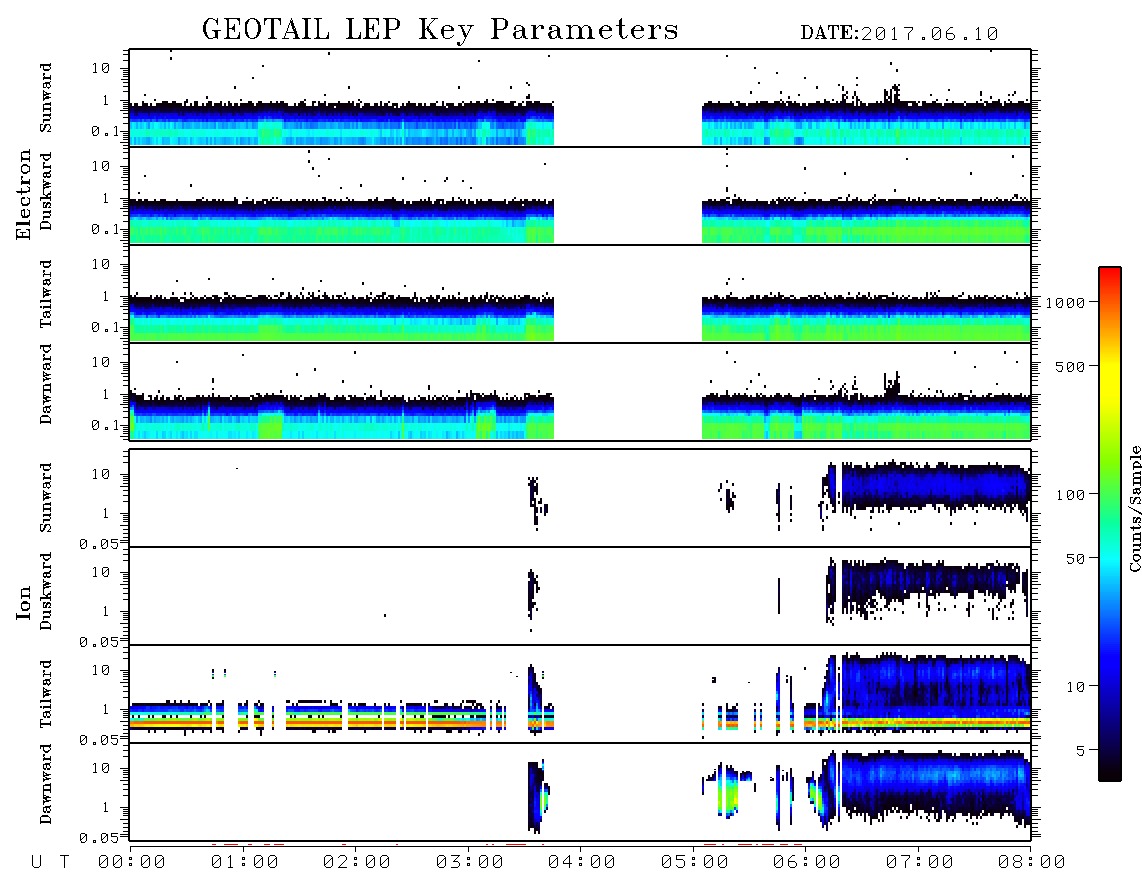Click the Ion Dawnward spectrogram panel
The width and height of the screenshot is (1142, 880).
[580, 791]
